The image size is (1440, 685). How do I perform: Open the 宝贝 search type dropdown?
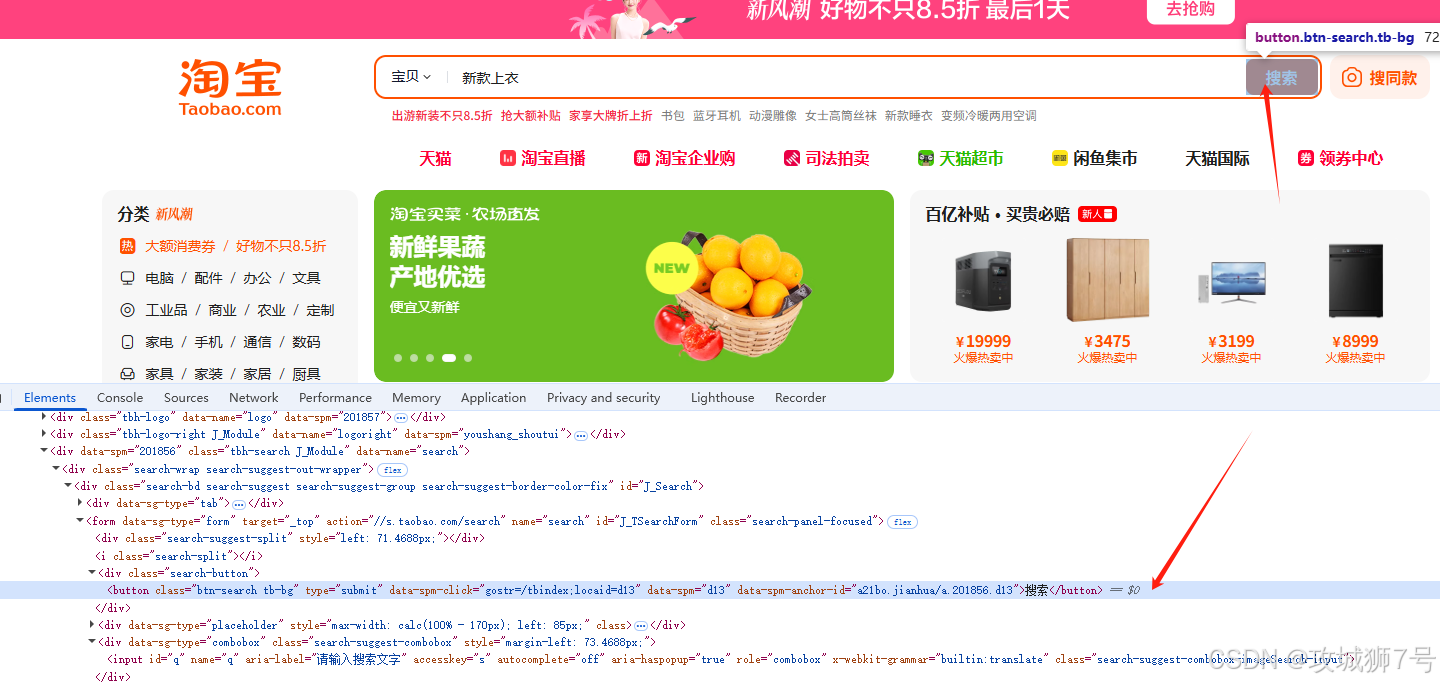(x=411, y=77)
